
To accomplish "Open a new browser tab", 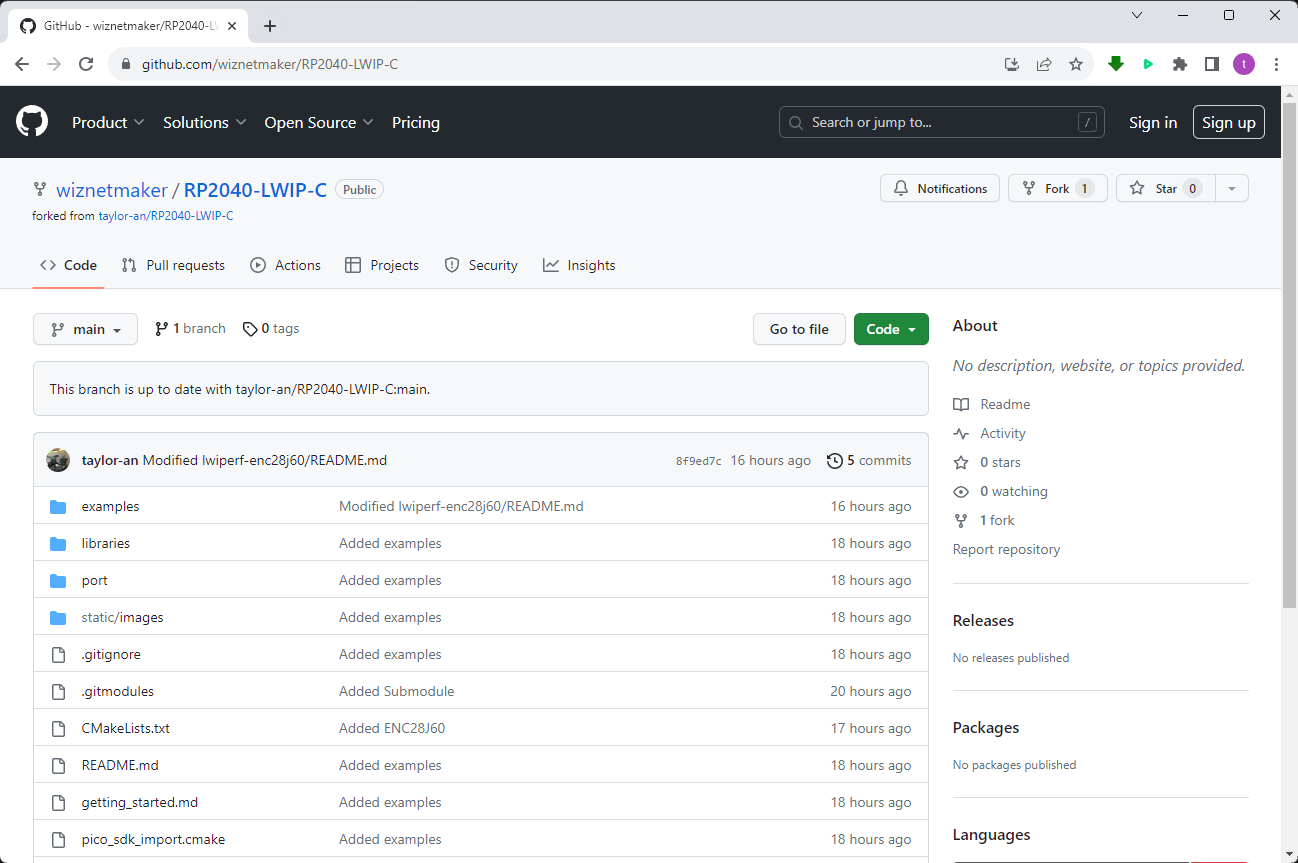I will 270,26.
